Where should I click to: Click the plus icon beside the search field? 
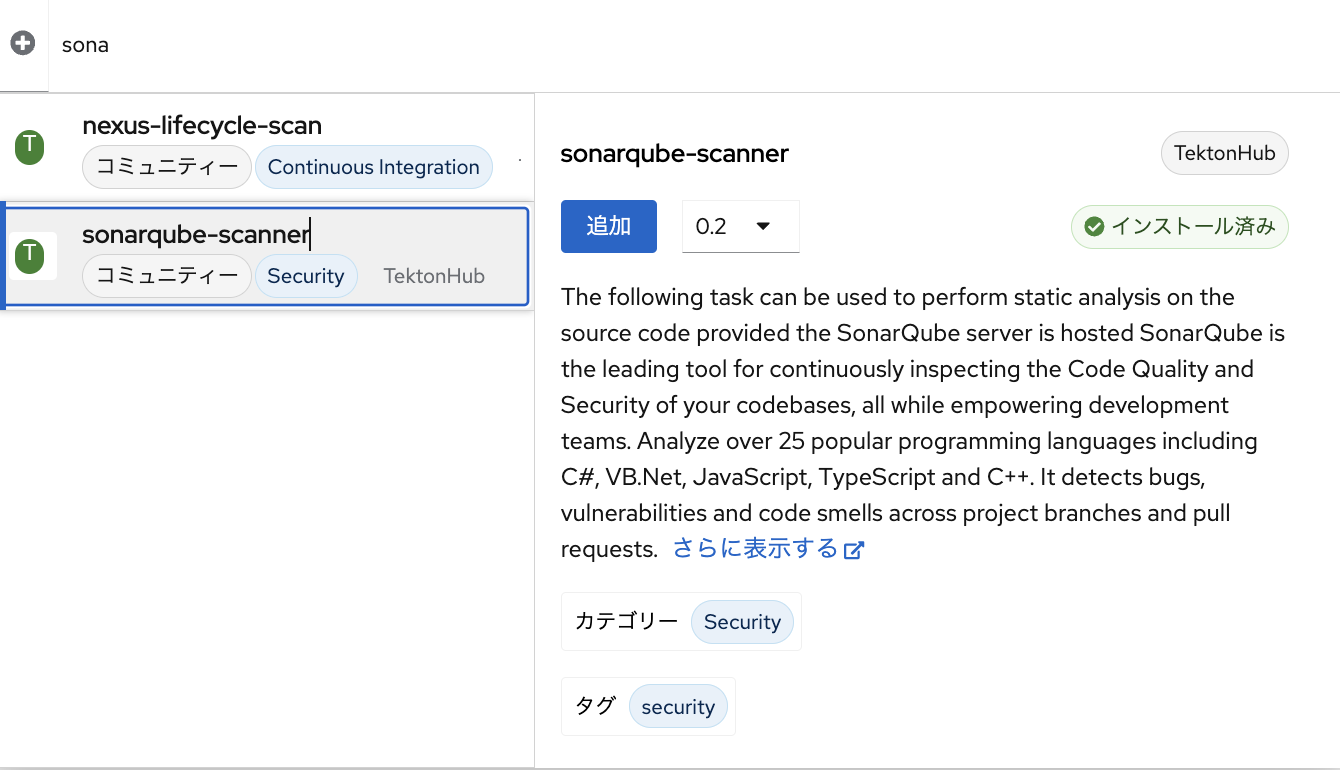pyautogui.click(x=22, y=43)
